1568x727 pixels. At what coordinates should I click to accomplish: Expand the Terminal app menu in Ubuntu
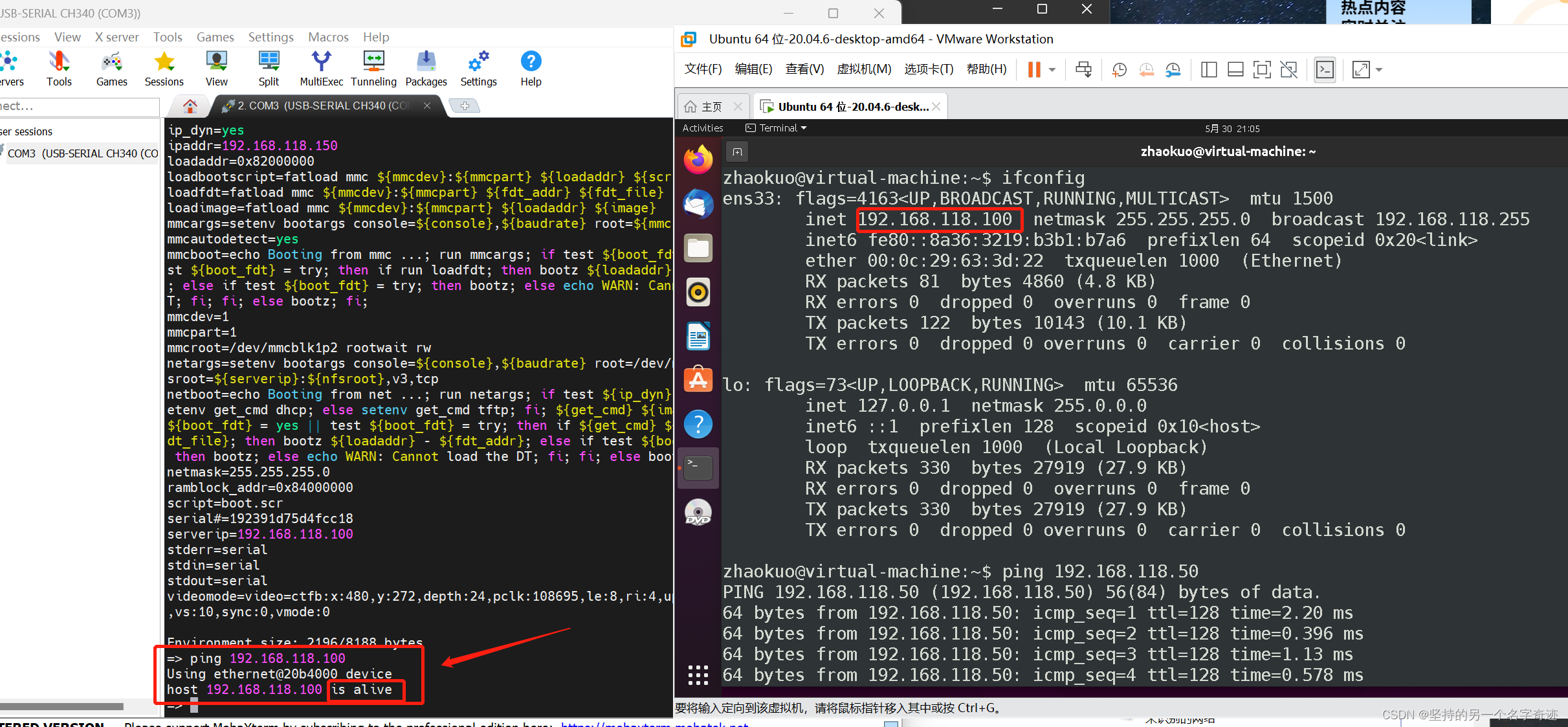pos(776,128)
